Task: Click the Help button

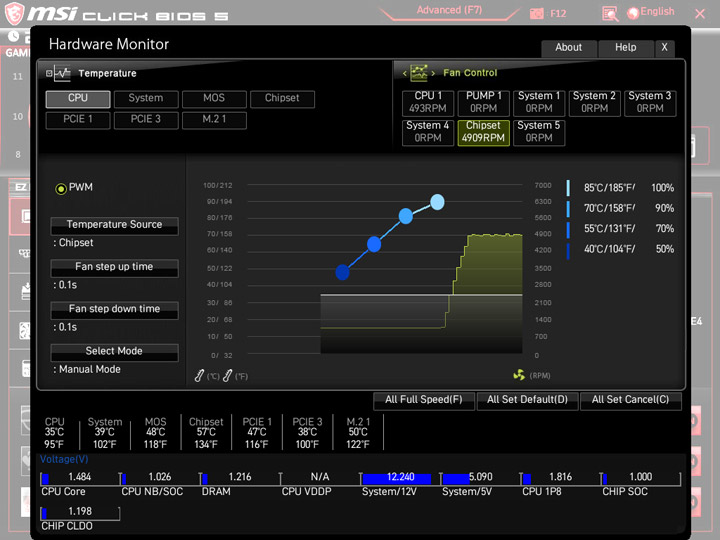Action: [625, 48]
